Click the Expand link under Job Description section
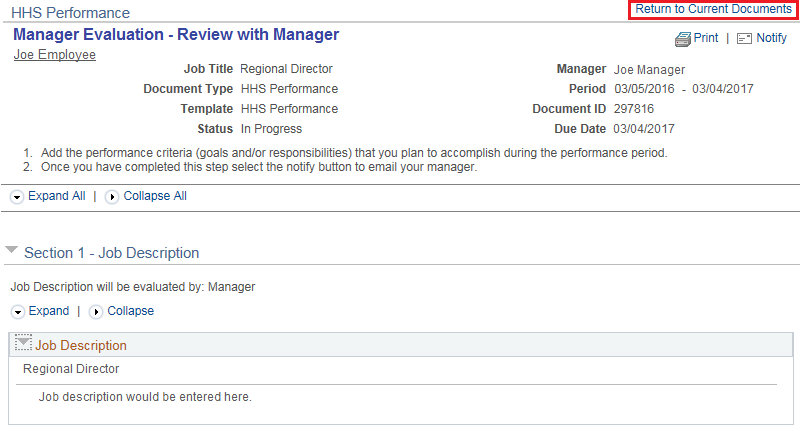Image resolution: width=800 pixels, height=431 pixels. point(48,311)
